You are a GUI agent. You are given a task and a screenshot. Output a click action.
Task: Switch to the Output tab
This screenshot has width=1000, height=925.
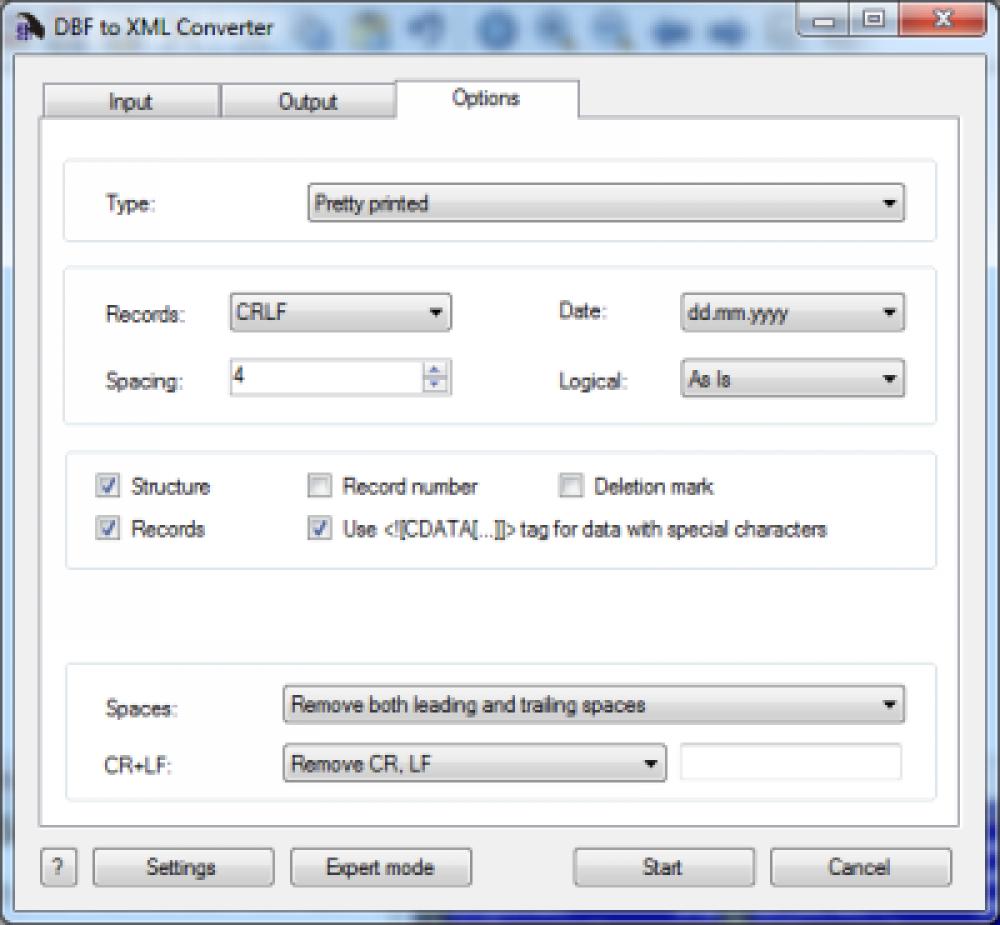click(307, 101)
